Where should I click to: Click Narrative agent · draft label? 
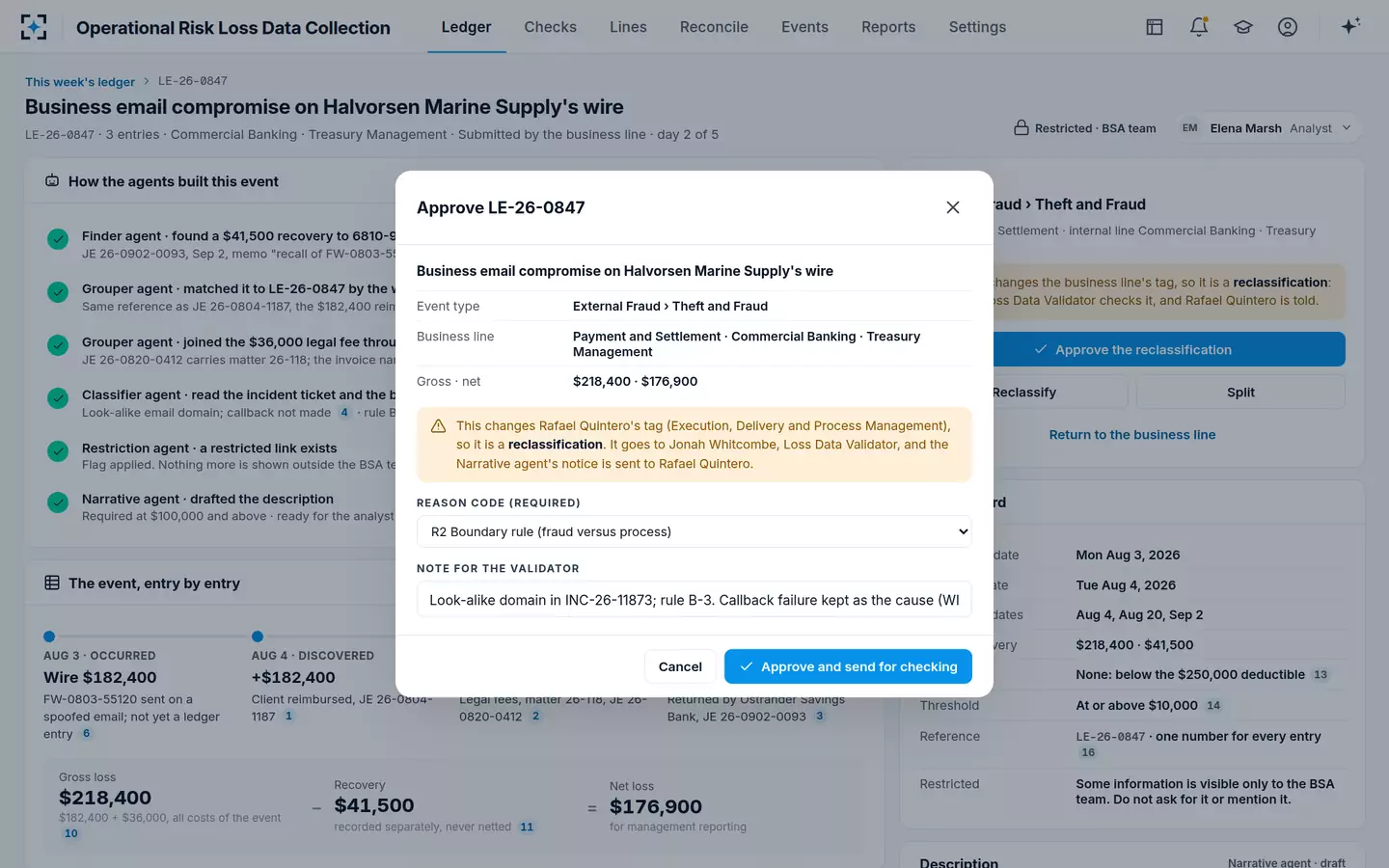pyautogui.click(x=1287, y=863)
